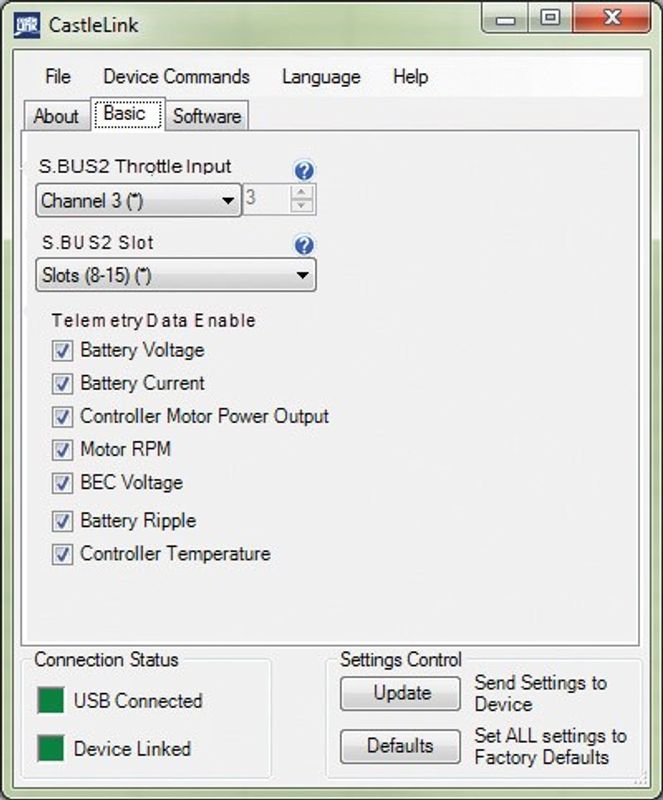Maximize the CastleLink window
663x800 pixels.
point(550,18)
